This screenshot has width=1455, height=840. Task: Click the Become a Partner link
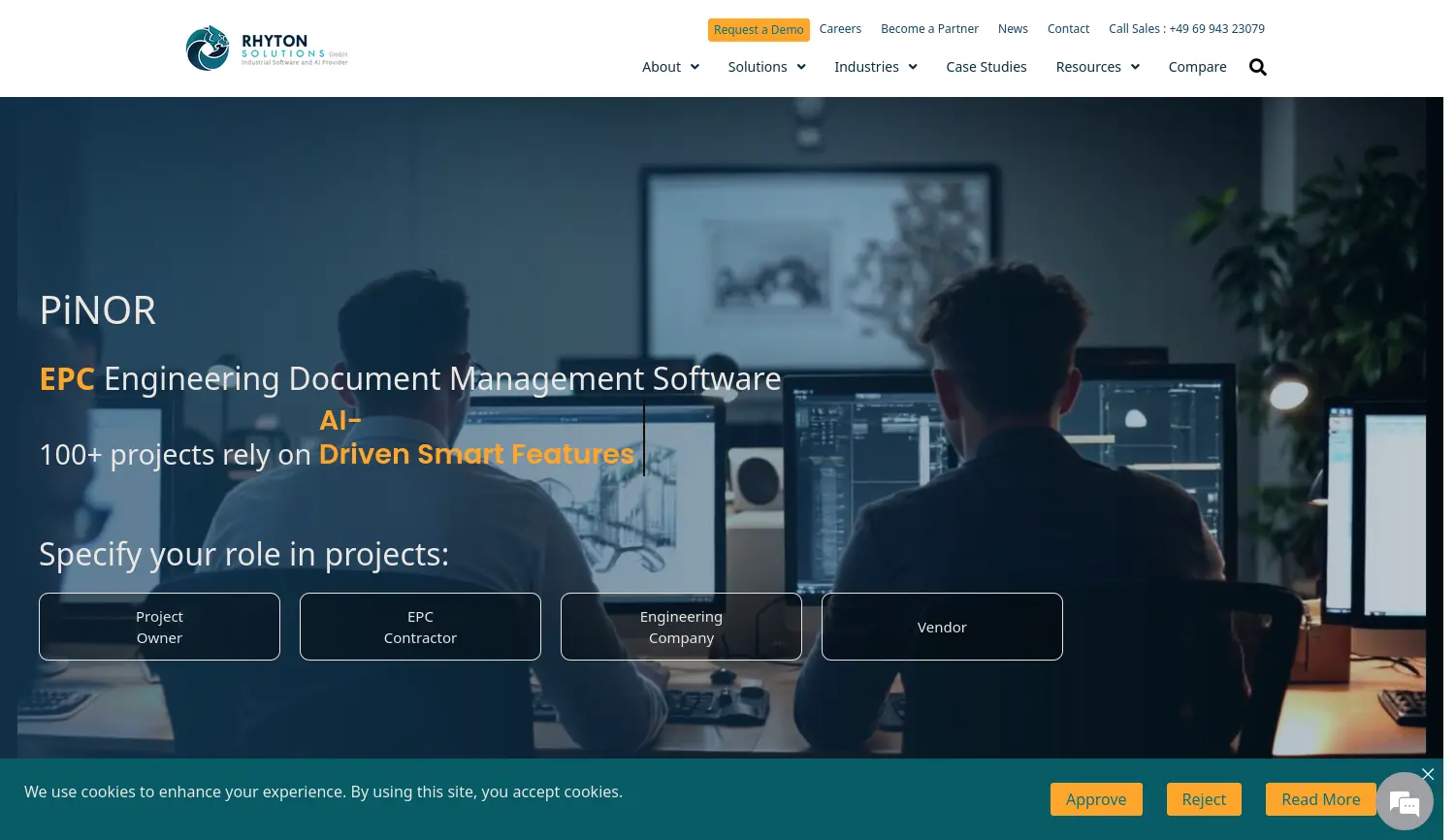(929, 28)
